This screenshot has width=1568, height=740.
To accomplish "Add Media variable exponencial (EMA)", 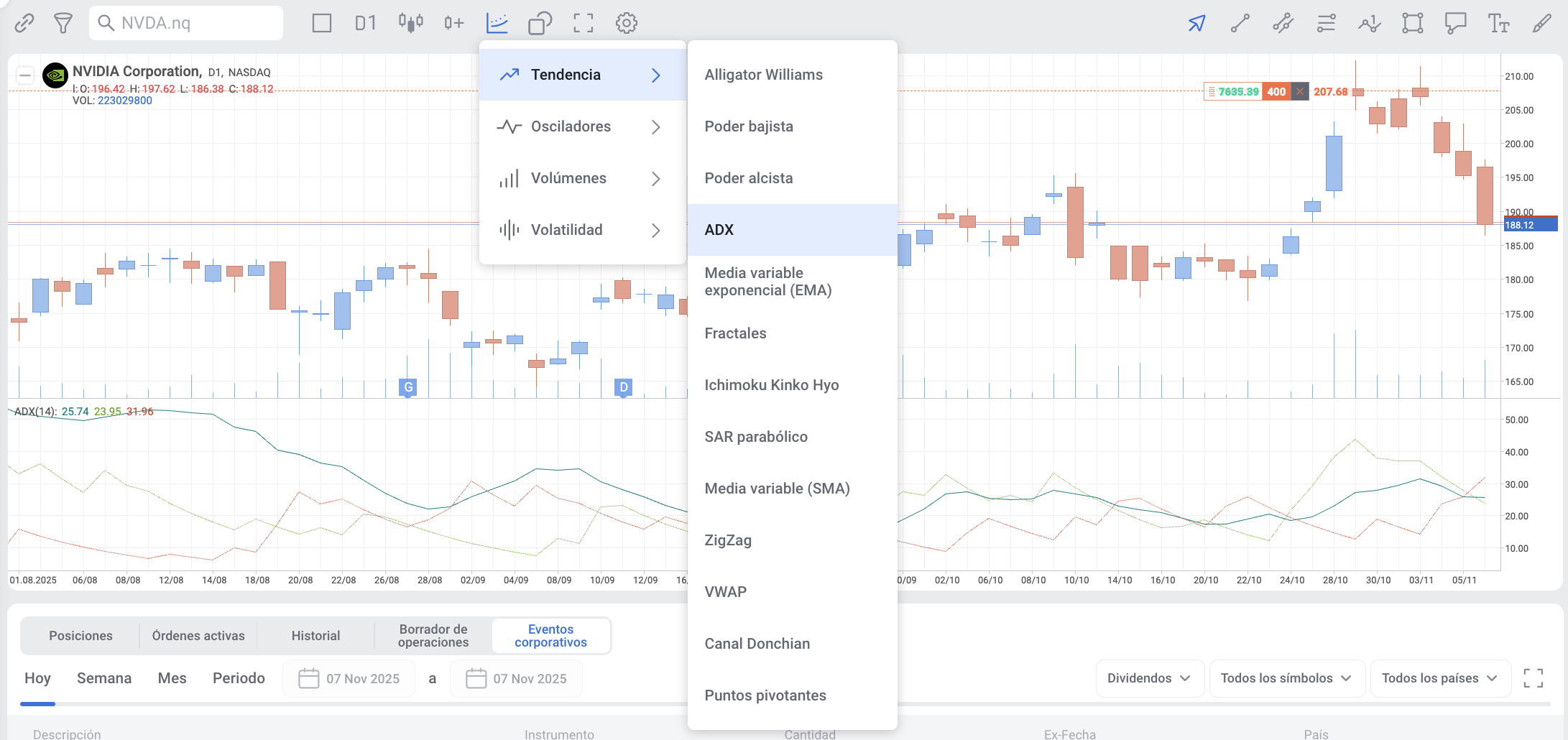I will 793,282.
